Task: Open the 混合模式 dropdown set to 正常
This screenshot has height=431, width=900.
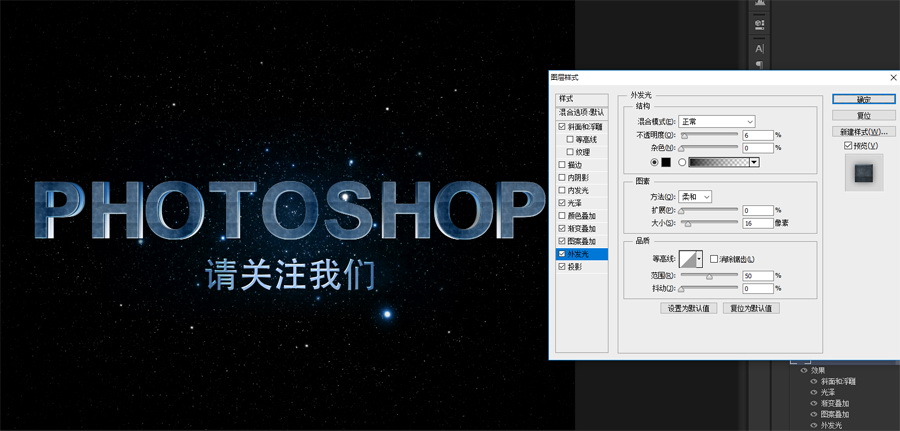Action: (716, 121)
